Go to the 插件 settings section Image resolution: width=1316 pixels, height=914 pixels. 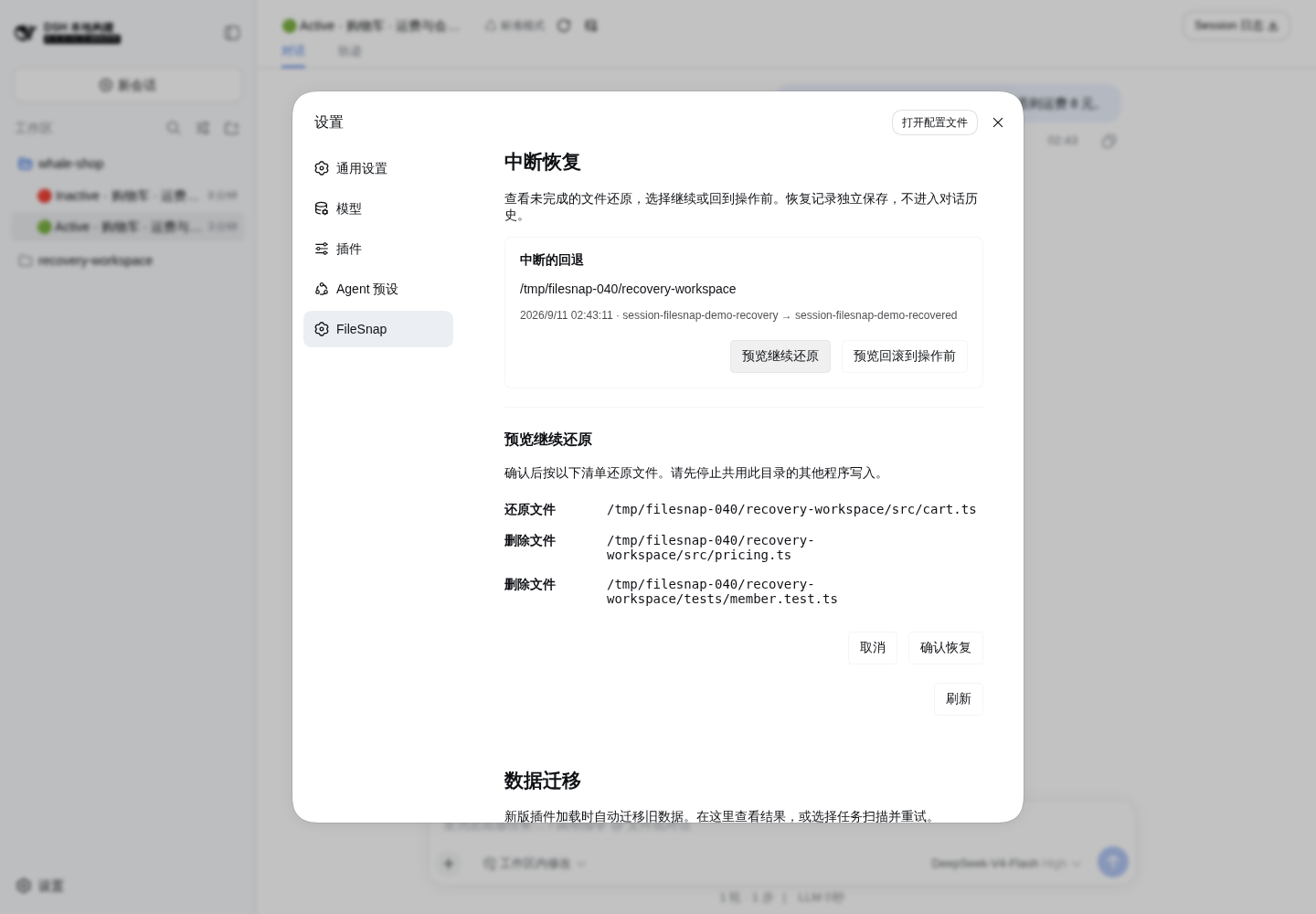point(378,249)
